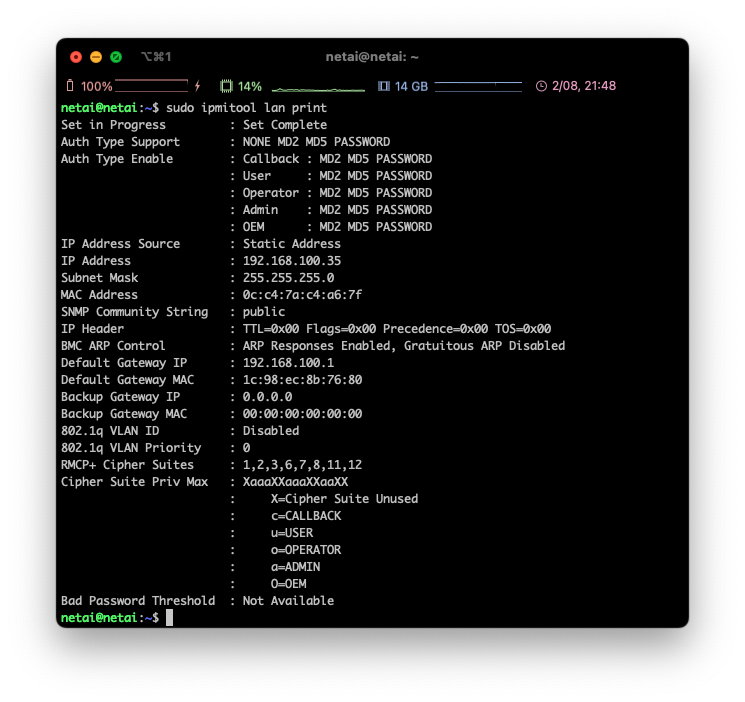
Task: Click the Bad Password Threshold label
Action: (x=138, y=601)
